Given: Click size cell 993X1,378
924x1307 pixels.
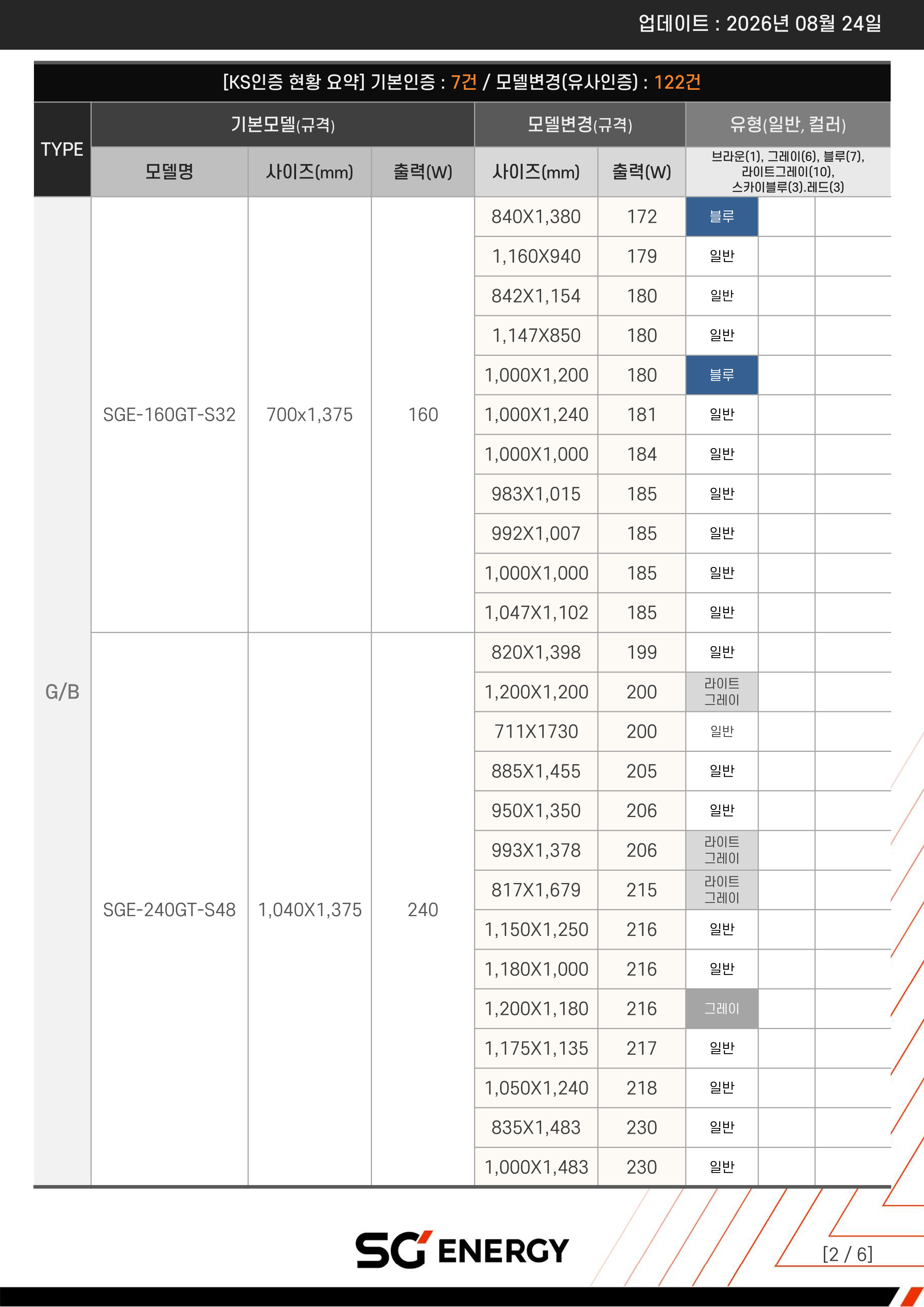Looking at the screenshot, I should pyautogui.click(x=536, y=850).
